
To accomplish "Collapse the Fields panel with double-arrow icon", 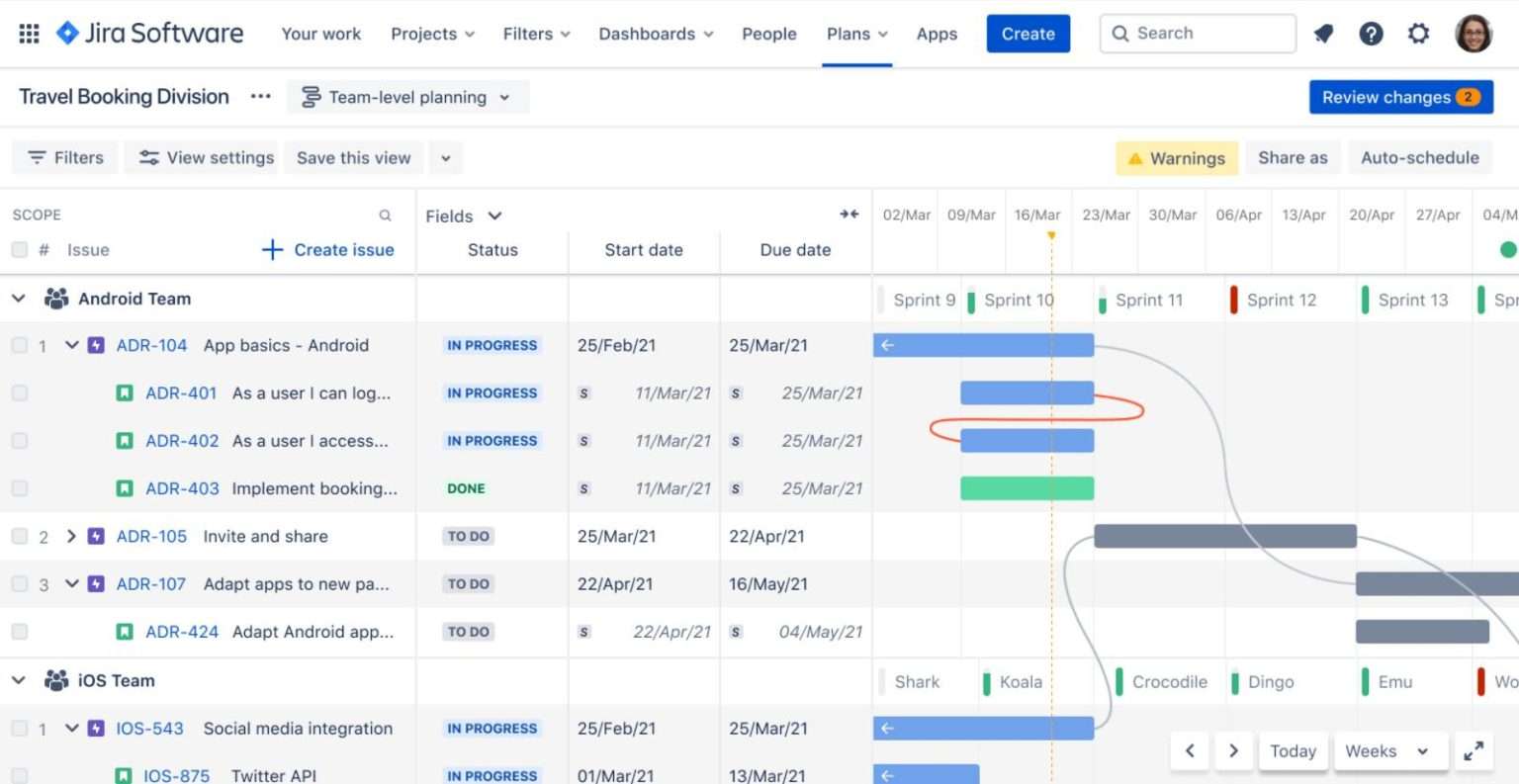I will 849,214.
